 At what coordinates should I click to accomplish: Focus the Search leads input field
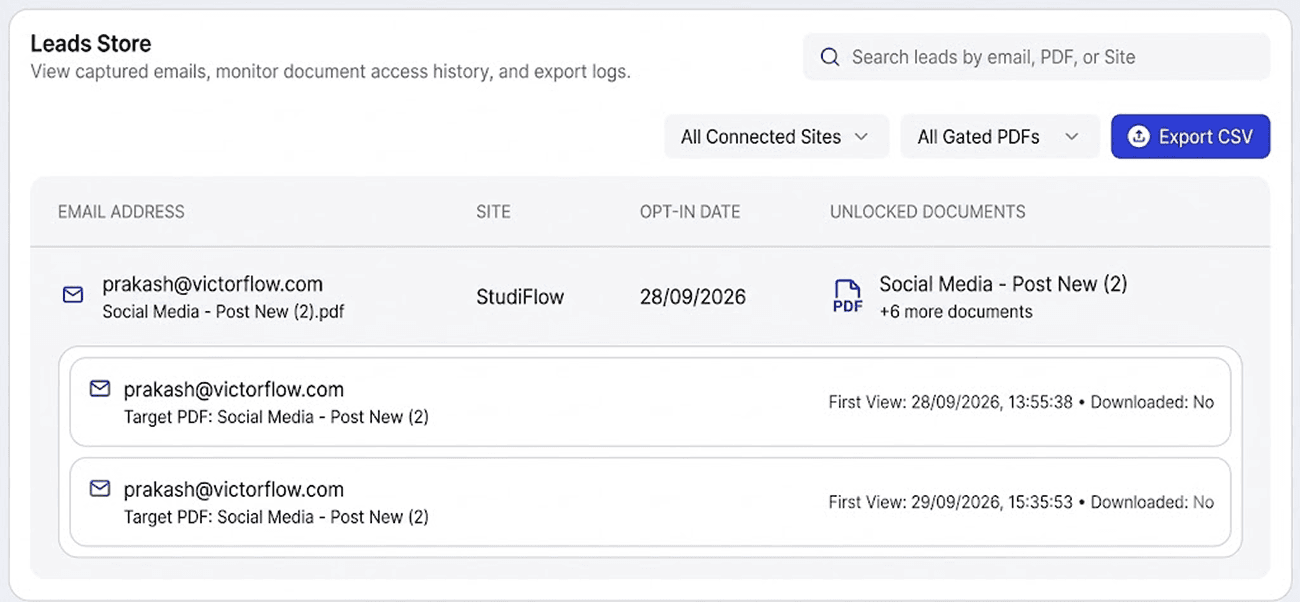click(1036, 57)
